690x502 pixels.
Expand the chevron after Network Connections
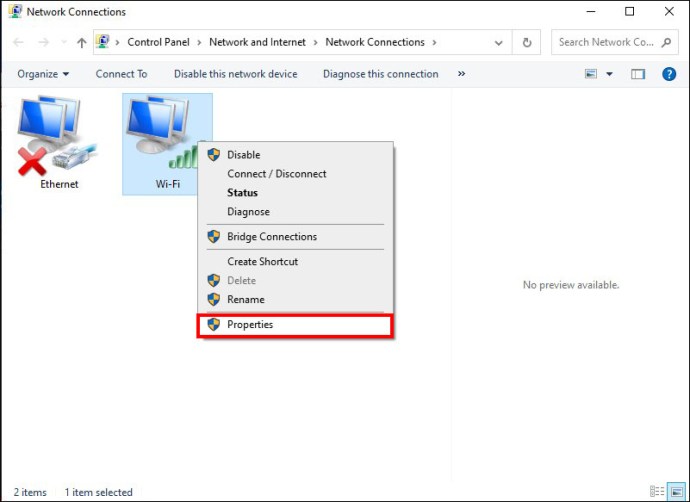coord(434,42)
